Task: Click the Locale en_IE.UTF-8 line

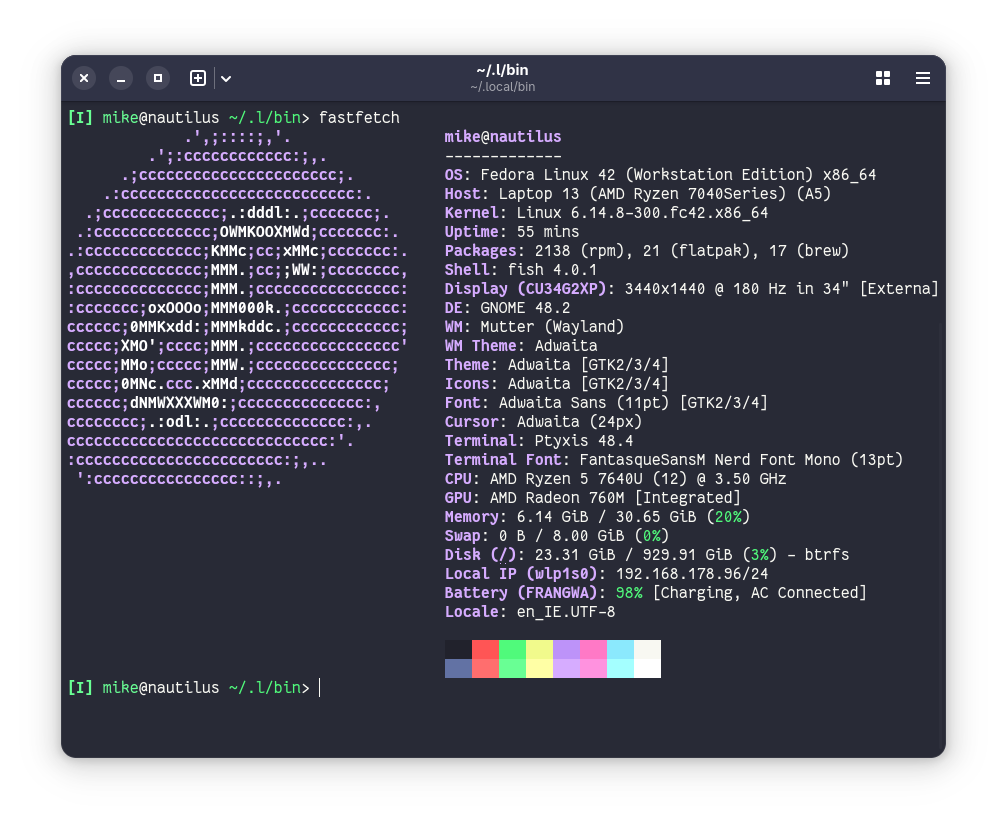Action: [530, 612]
